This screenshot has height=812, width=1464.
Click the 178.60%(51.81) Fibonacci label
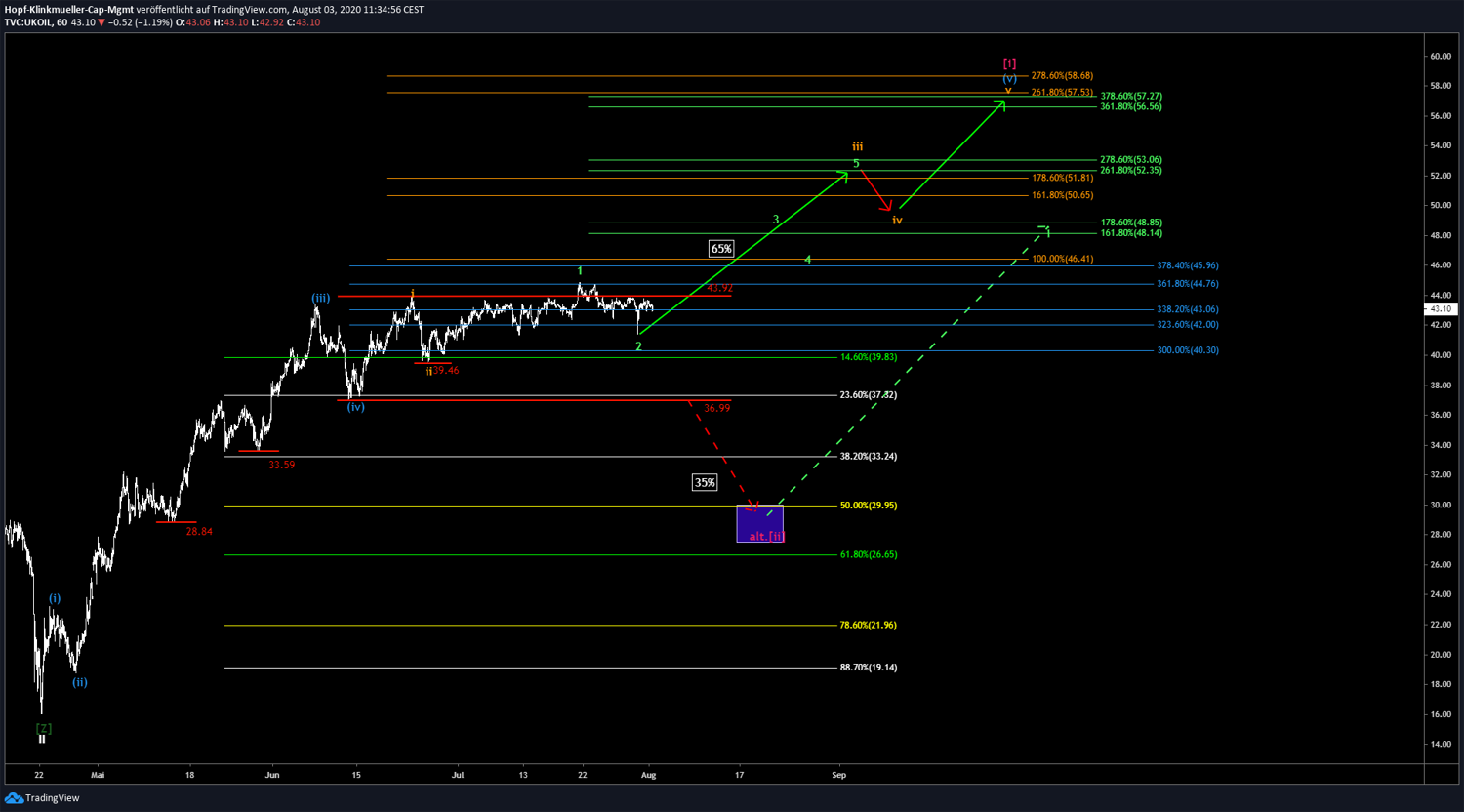point(1062,178)
